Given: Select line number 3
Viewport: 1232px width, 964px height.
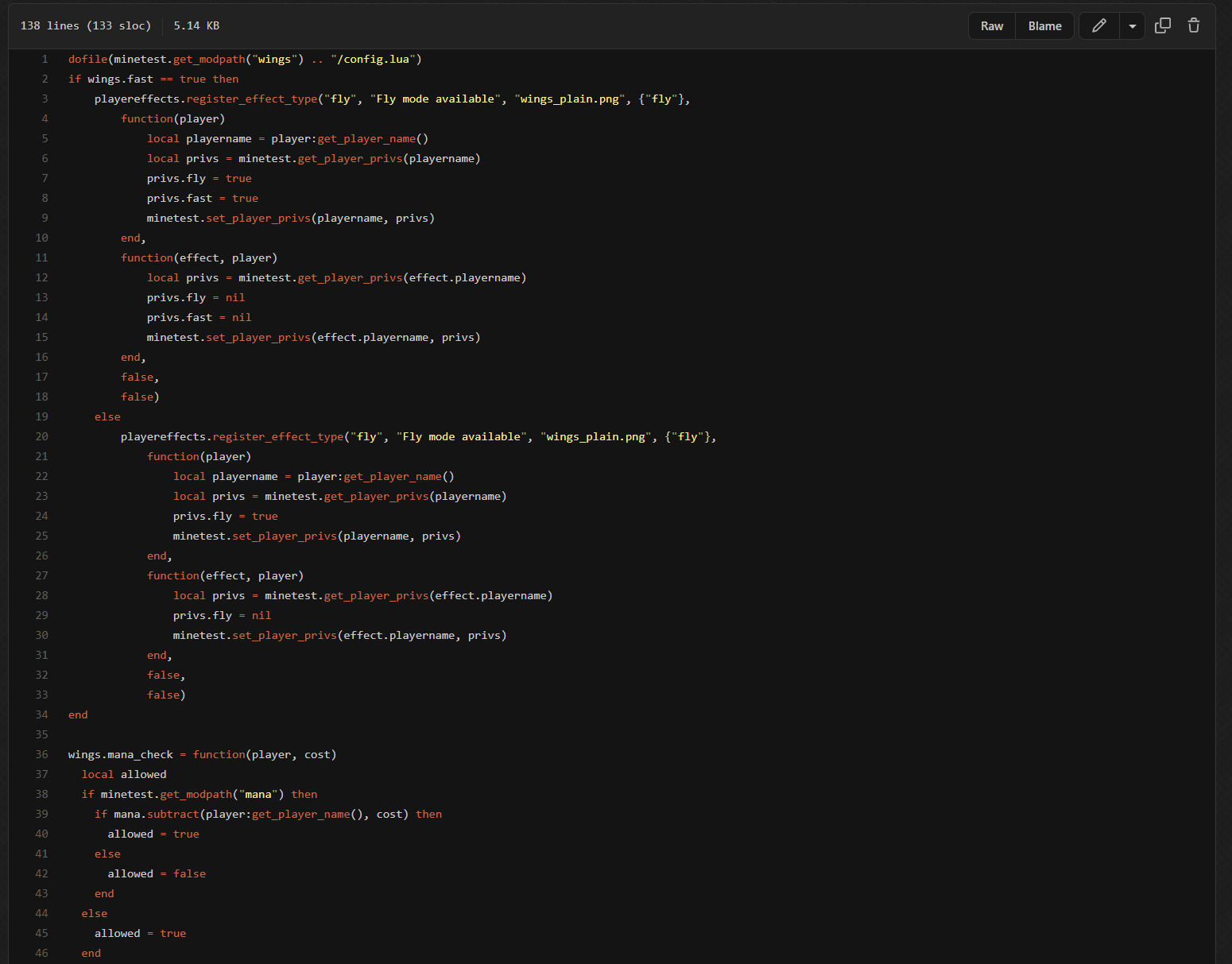Looking at the screenshot, I should pyautogui.click(x=45, y=99).
